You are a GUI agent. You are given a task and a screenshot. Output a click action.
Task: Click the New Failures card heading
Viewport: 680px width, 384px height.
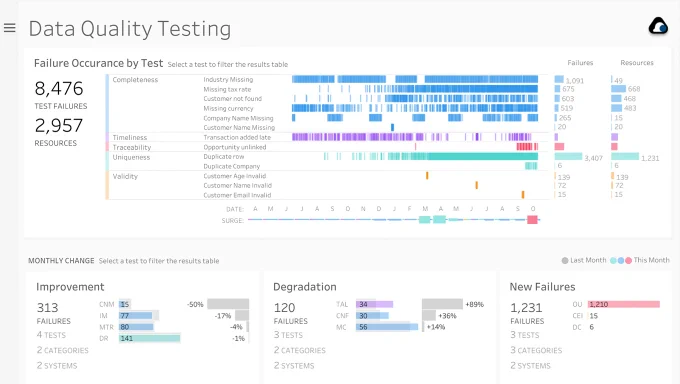click(x=543, y=287)
